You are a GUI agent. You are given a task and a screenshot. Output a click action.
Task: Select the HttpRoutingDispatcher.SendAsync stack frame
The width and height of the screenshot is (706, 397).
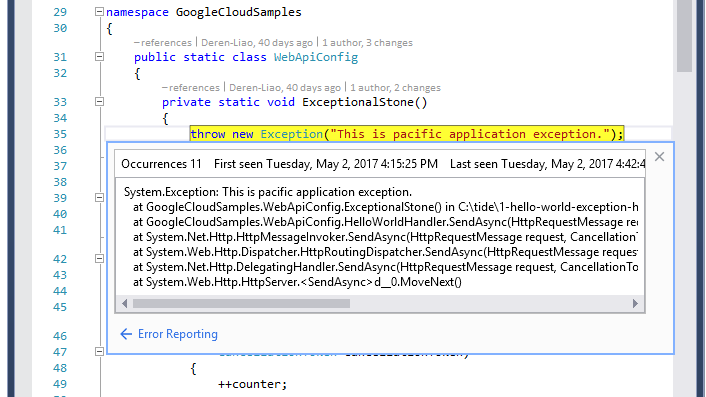point(385,252)
